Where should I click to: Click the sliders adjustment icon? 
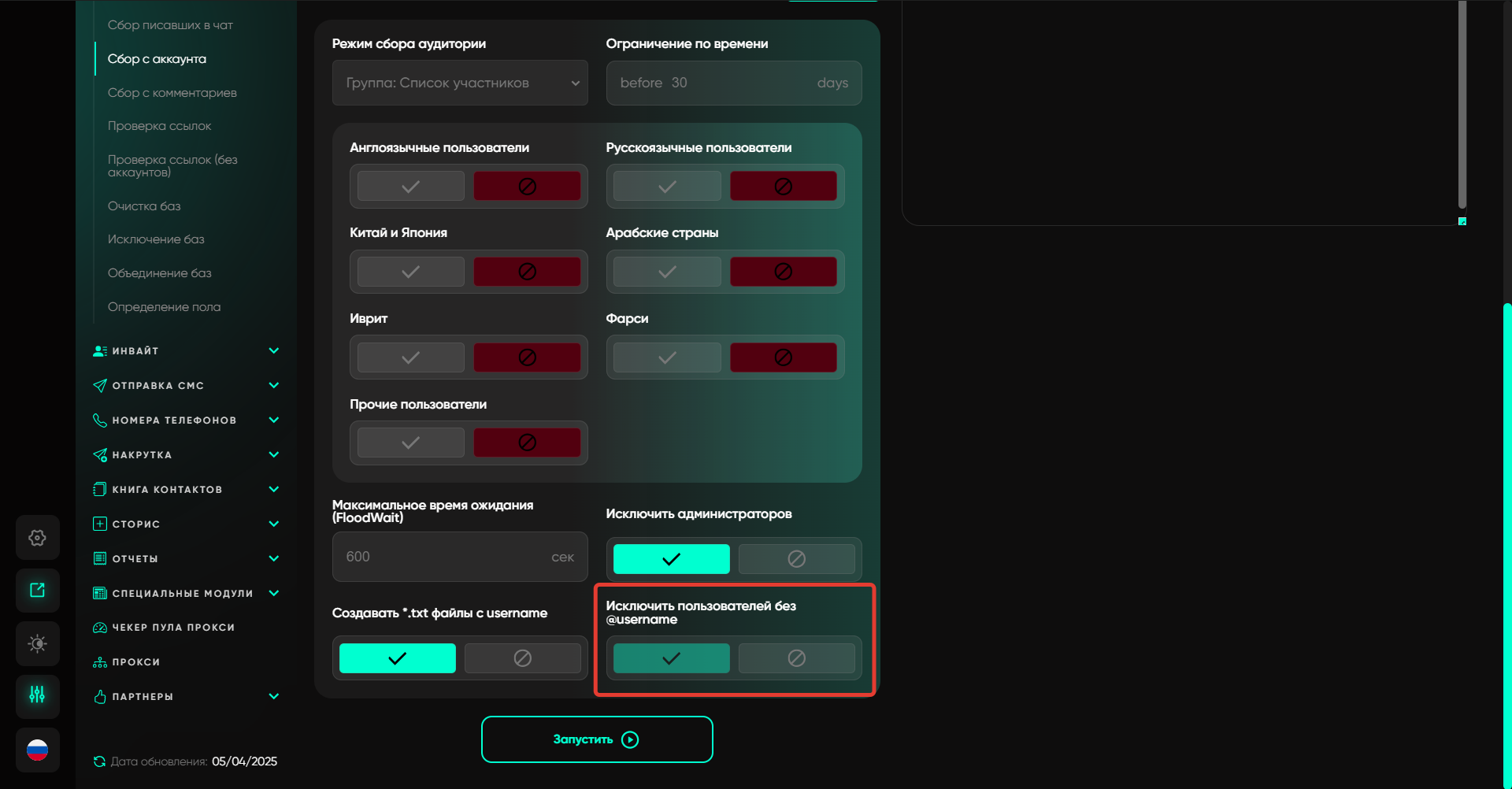37,695
